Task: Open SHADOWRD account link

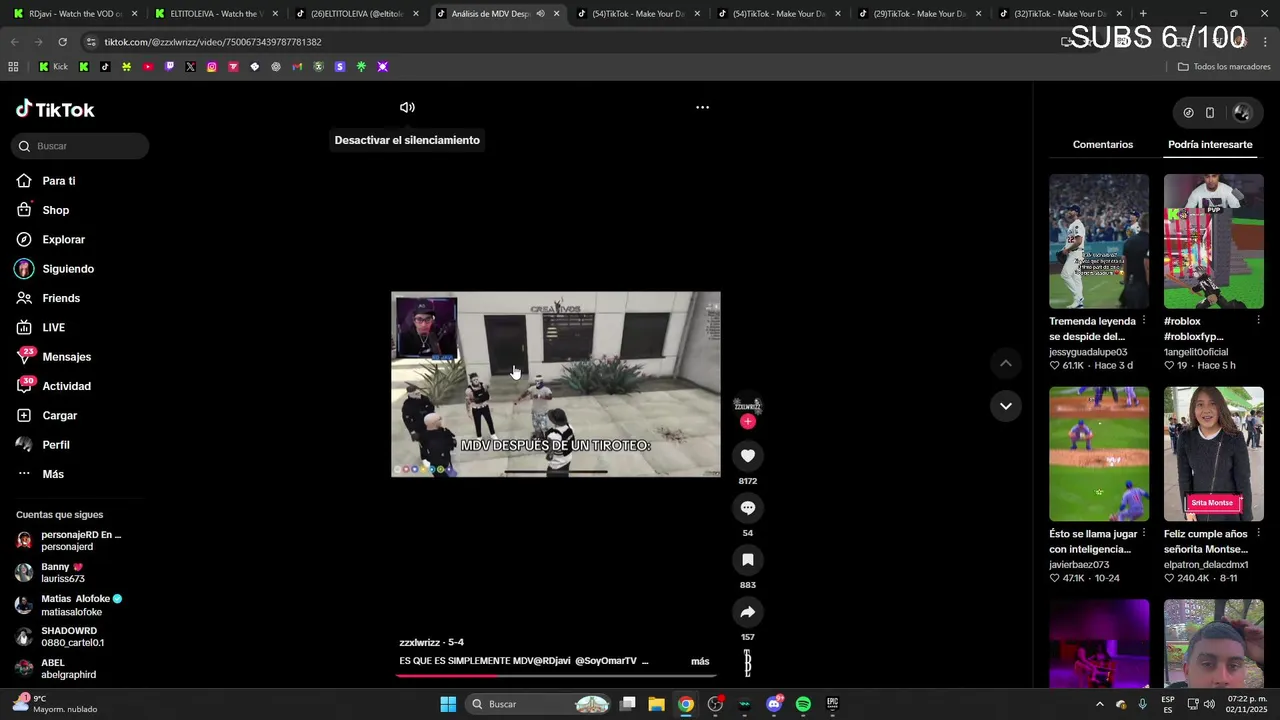Action: coord(62,637)
